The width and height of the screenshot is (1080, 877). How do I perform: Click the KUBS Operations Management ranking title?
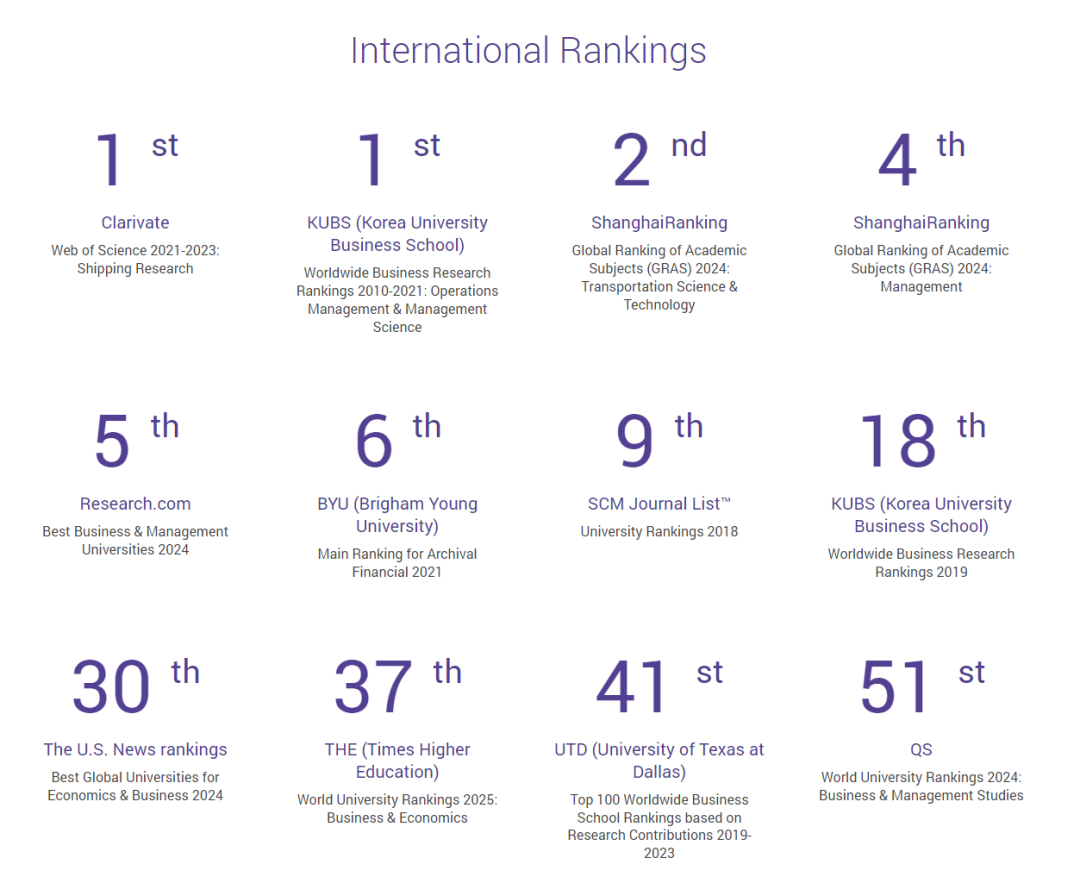[x=397, y=234]
